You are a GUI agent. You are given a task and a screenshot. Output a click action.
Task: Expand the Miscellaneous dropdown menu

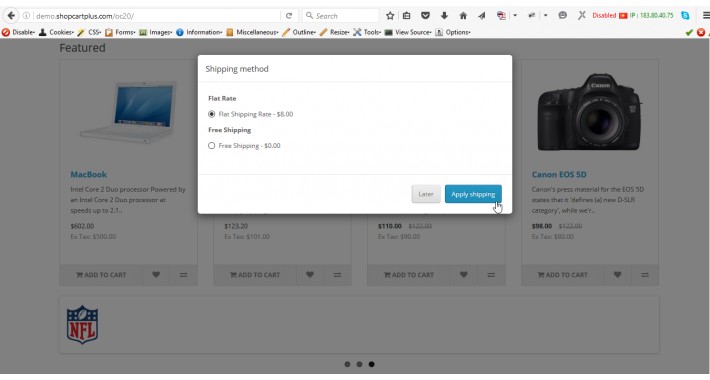pyautogui.click(x=252, y=32)
